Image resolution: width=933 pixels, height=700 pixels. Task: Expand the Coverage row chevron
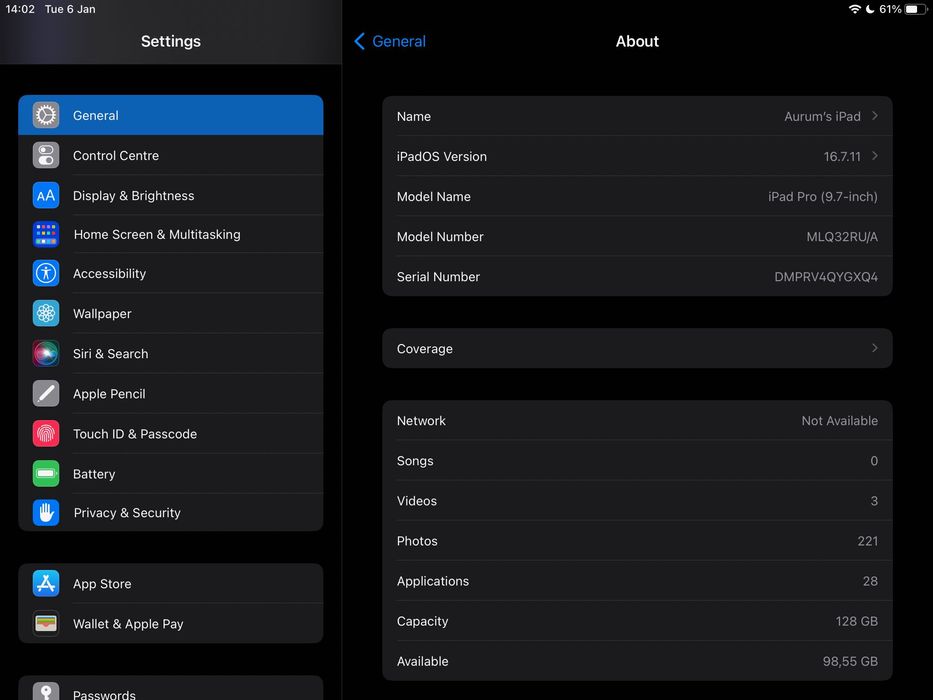point(875,348)
